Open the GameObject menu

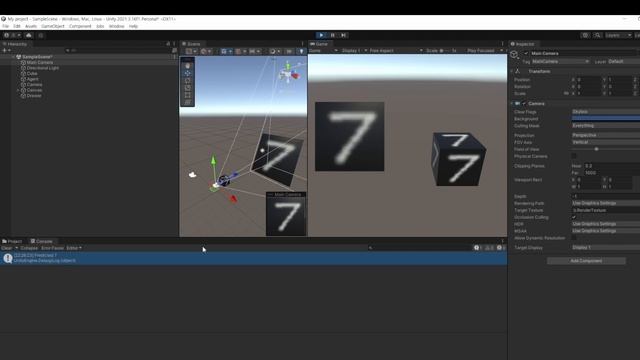[53, 26]
